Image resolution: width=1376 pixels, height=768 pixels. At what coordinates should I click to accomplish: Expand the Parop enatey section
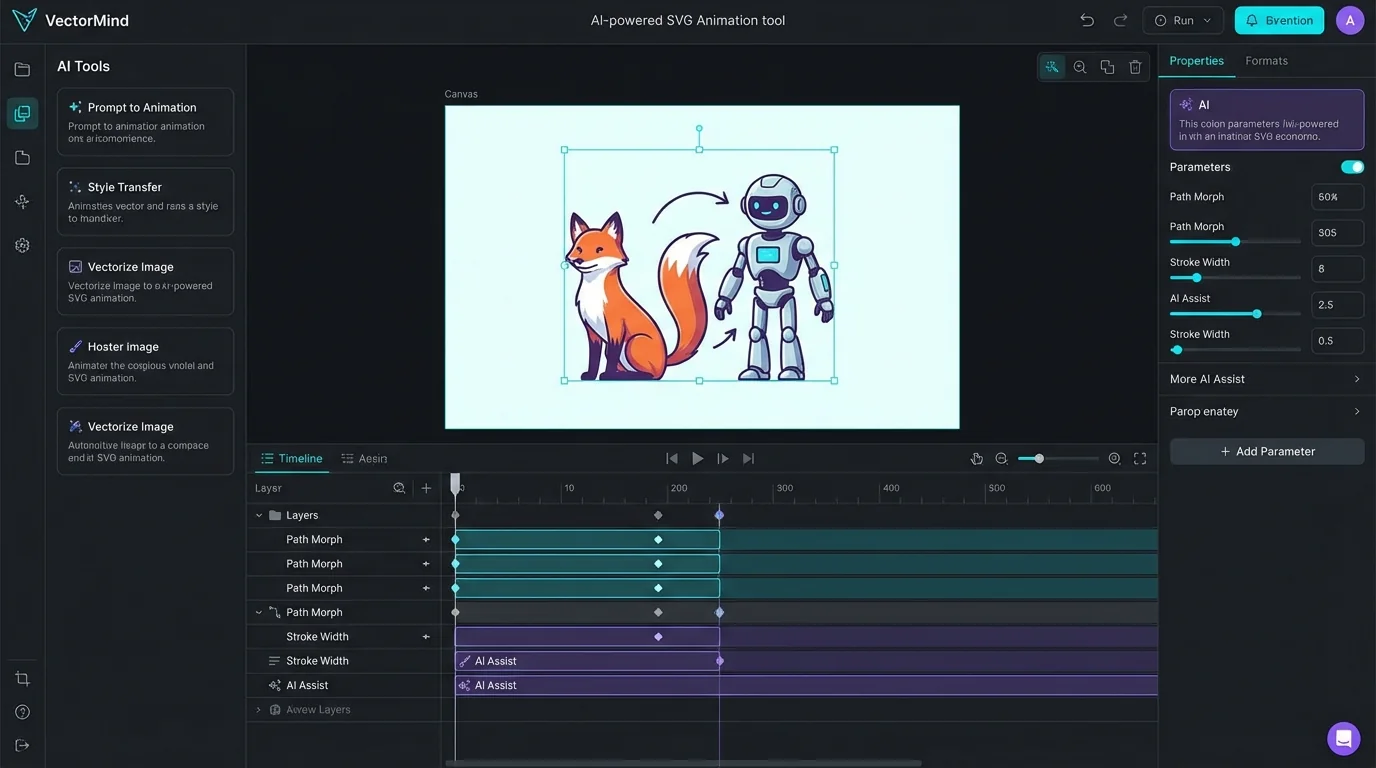coord(1266,411)
